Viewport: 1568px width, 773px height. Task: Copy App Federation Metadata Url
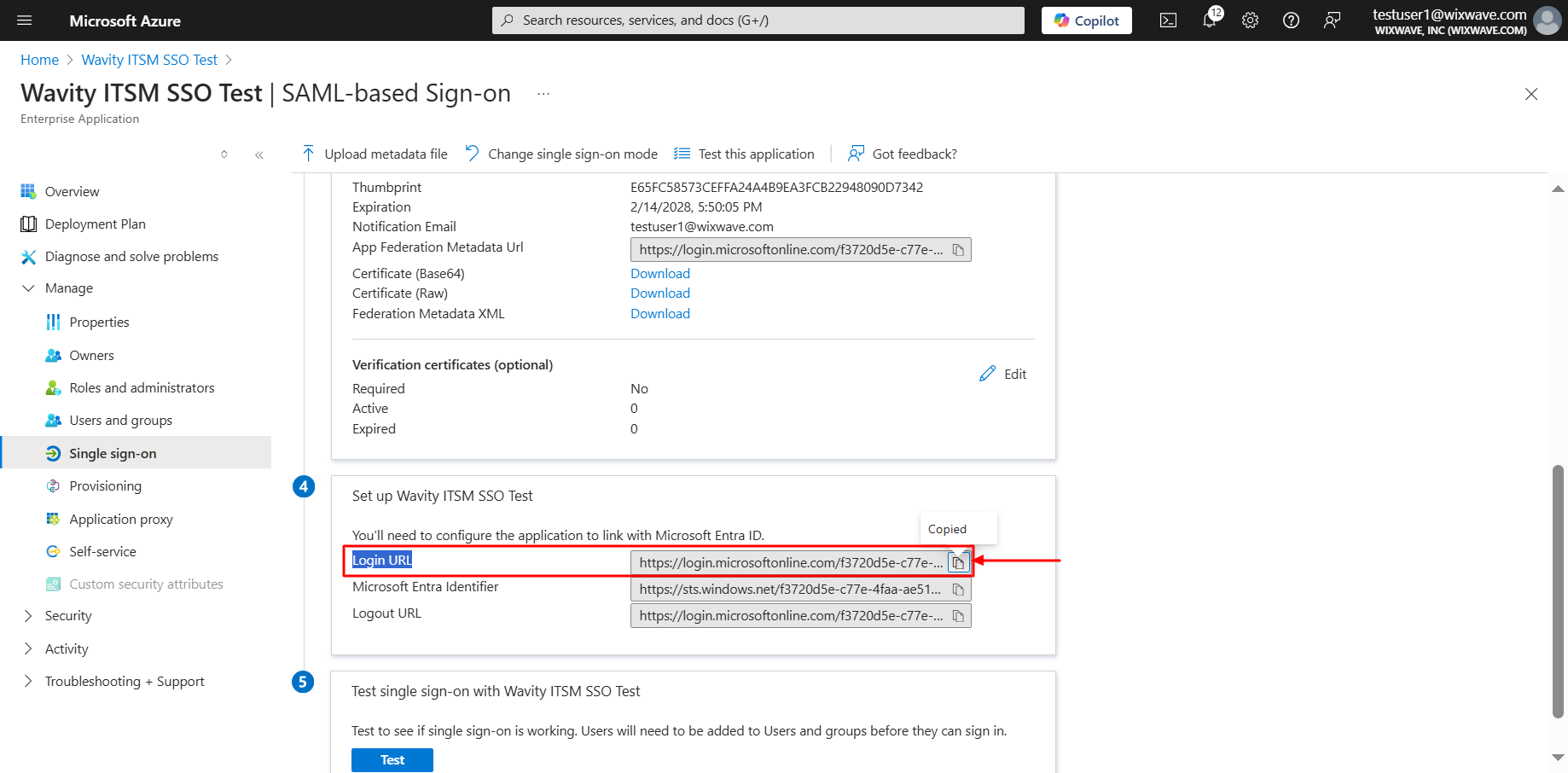pos(958,250)
